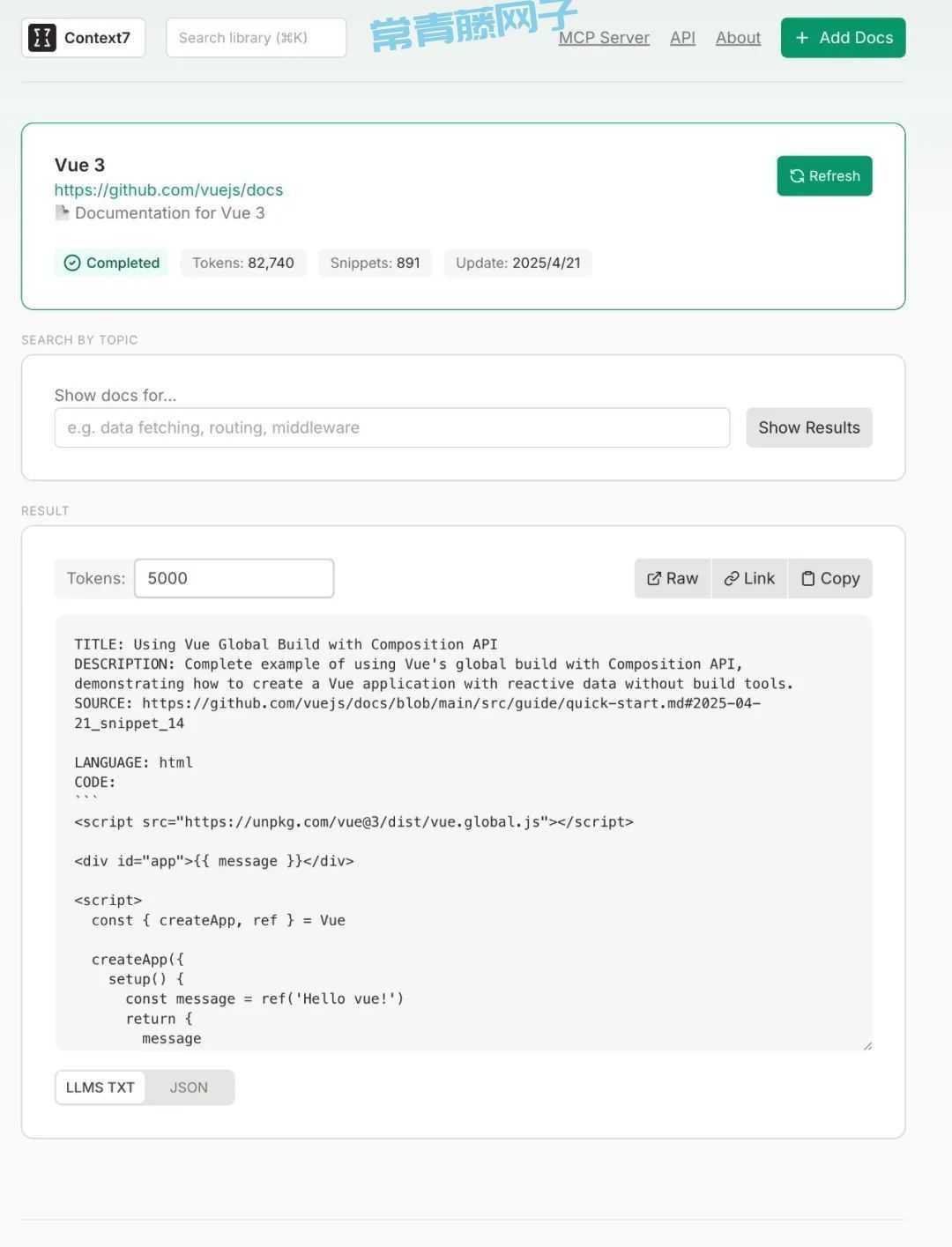Click the Show docs for topic input
The width and height of the screenshot is (952, 1247).
pos(392,427)
